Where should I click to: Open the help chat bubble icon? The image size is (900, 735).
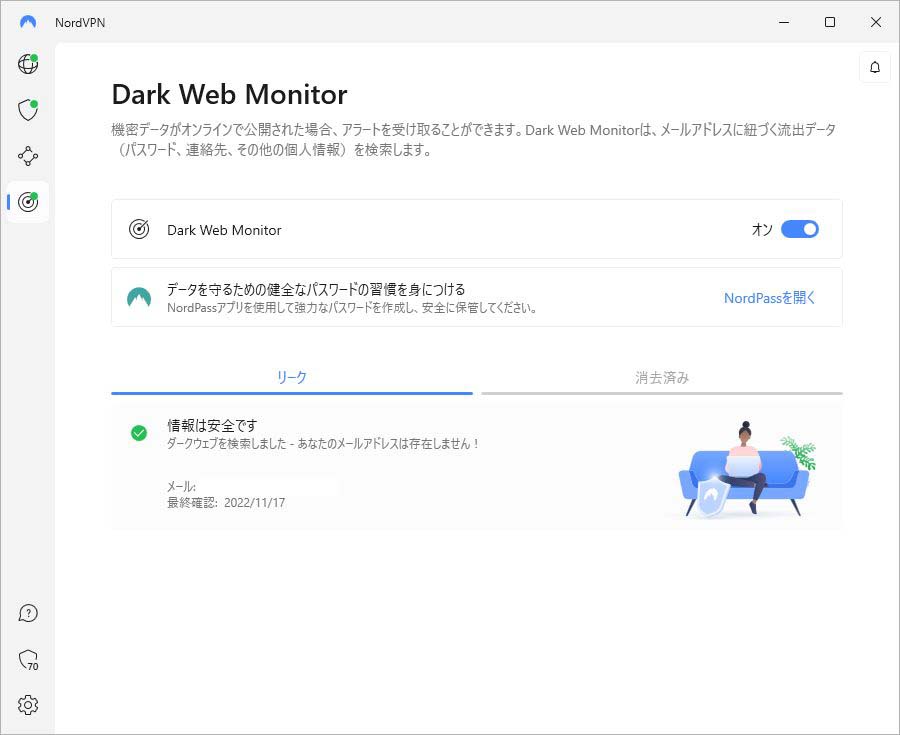(x=28, y=613)
